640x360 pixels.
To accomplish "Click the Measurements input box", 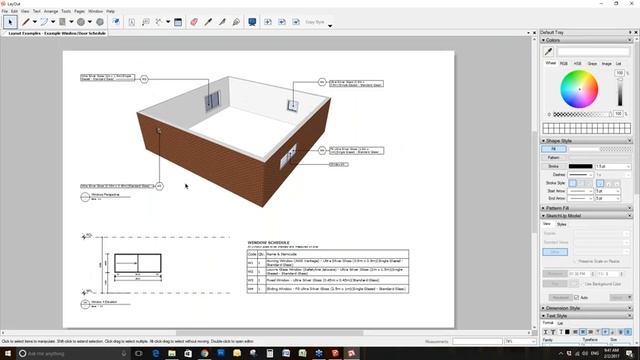I will coord(477,341).
